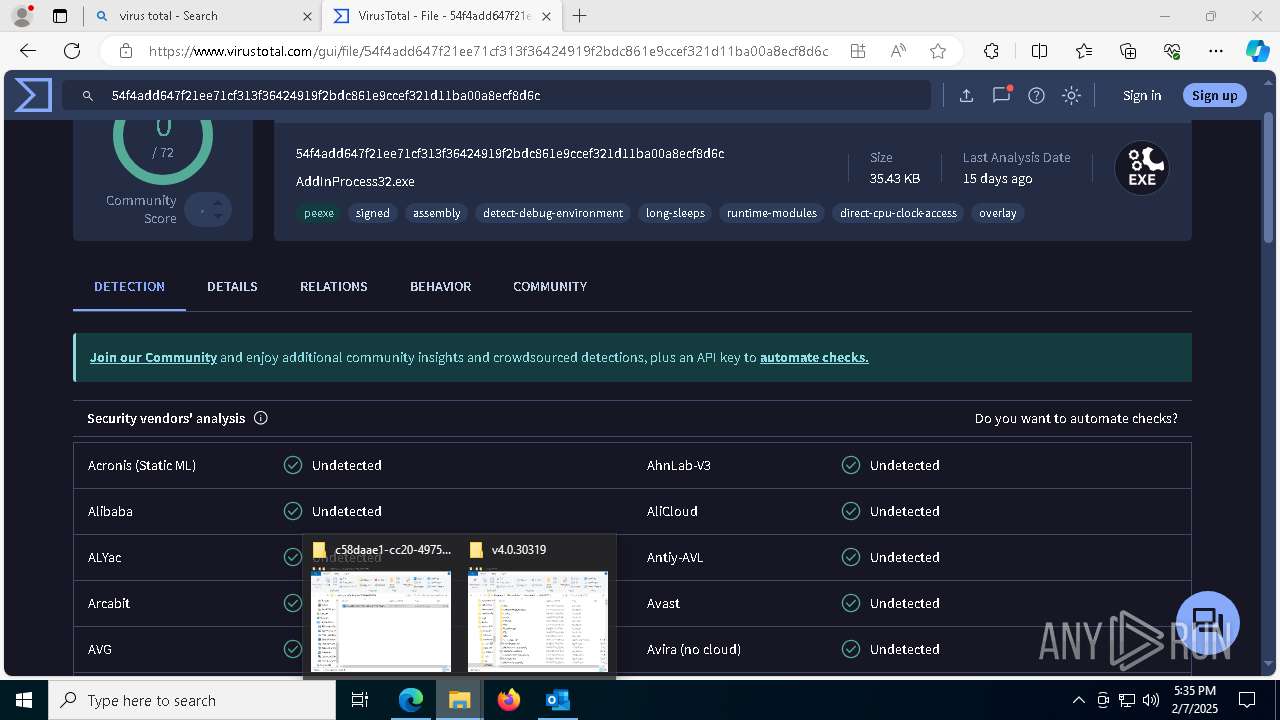The height and width of the screenshot is (720, 1280).
Task: Refresh the page with reload icon
Action: pos(72,51)
